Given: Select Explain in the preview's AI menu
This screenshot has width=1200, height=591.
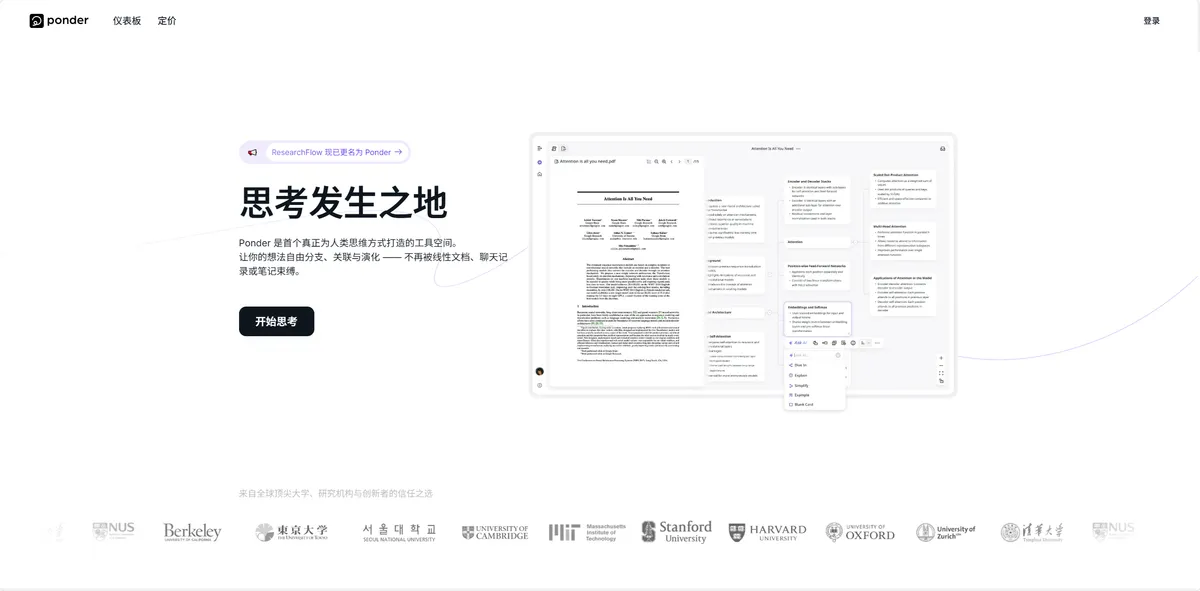Looking at the screenshot, I should 802,375.
